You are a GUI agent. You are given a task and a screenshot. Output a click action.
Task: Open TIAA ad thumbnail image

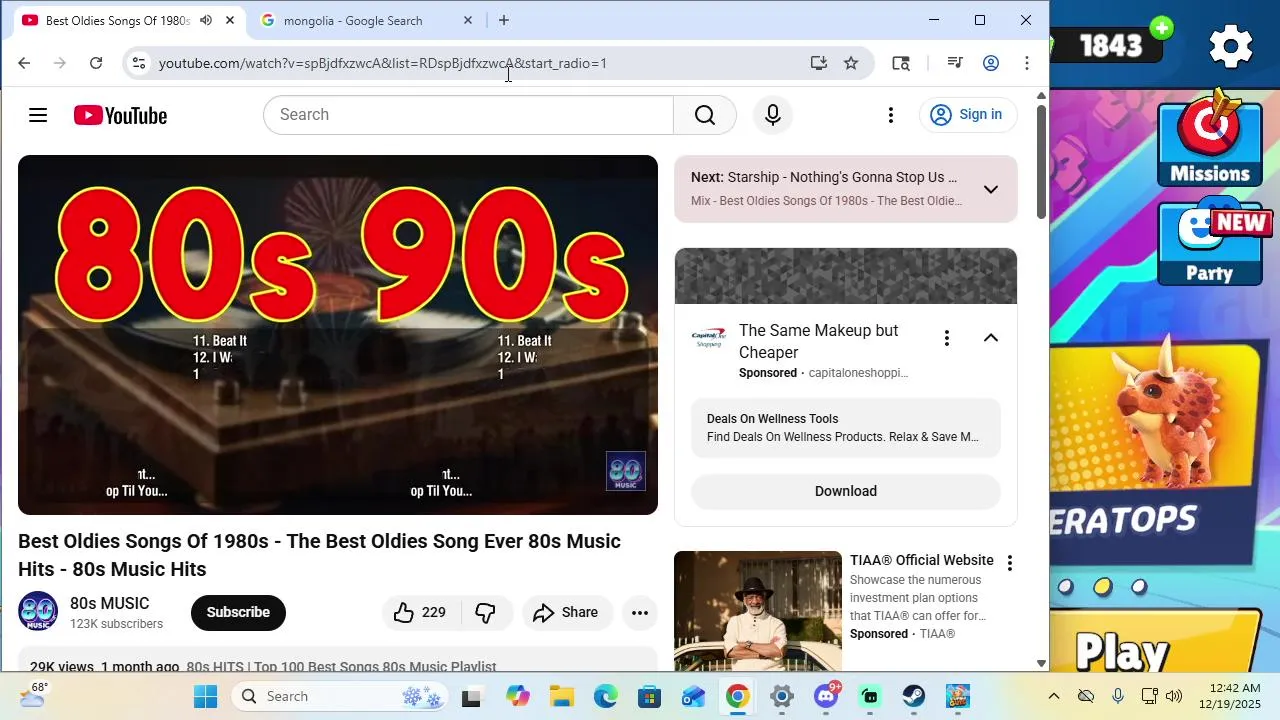(758, 611)
